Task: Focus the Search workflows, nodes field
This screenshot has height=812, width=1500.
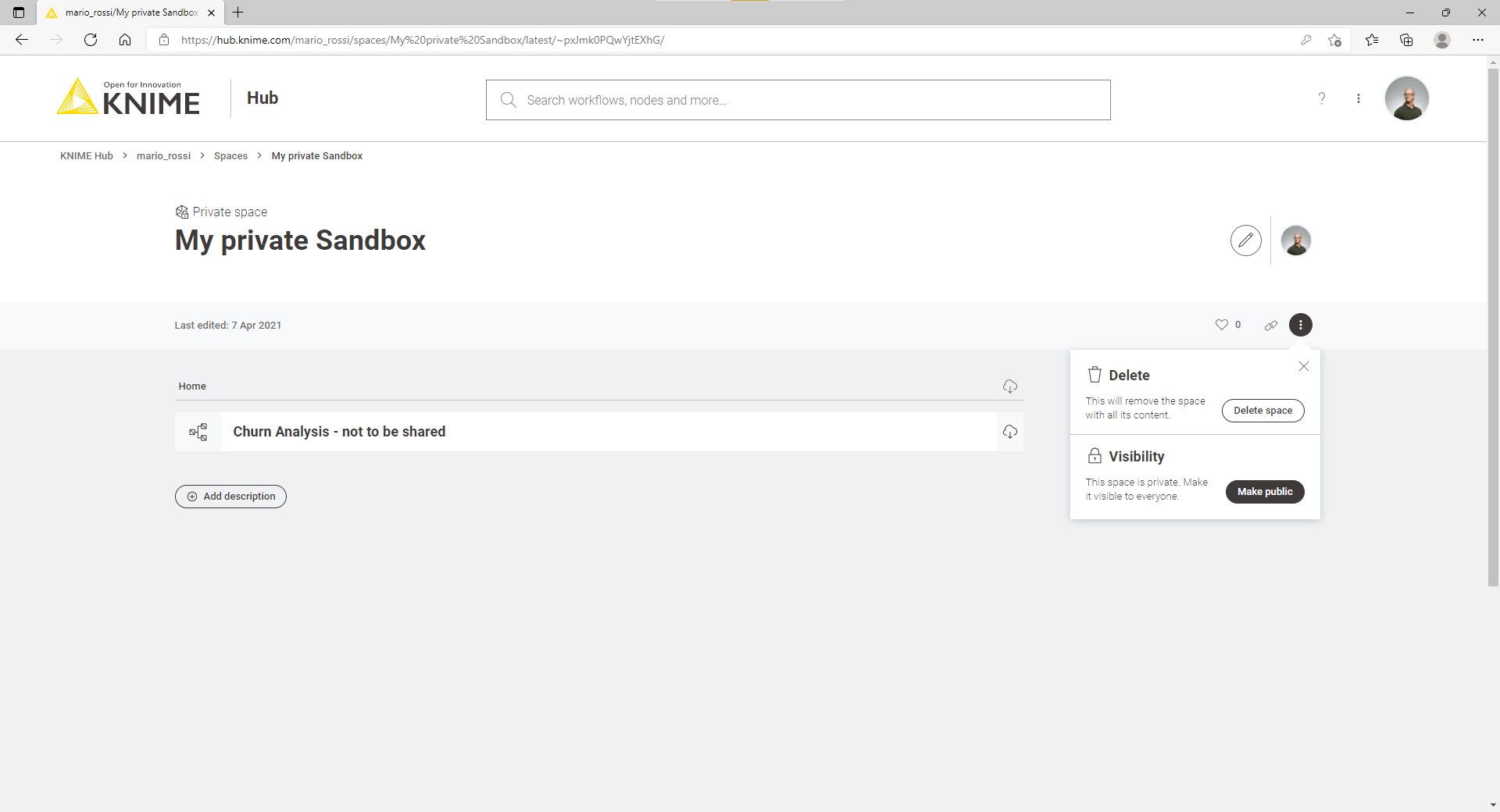Action: click(x=798, y=100)
